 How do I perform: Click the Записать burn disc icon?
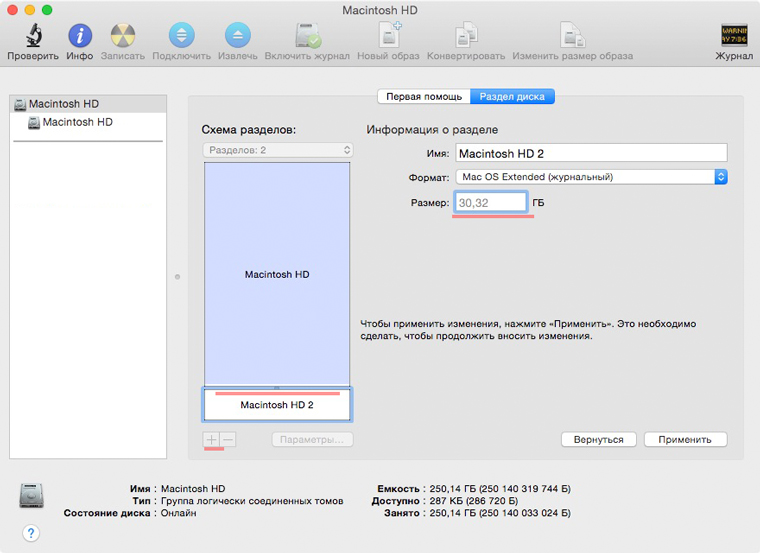122,36
